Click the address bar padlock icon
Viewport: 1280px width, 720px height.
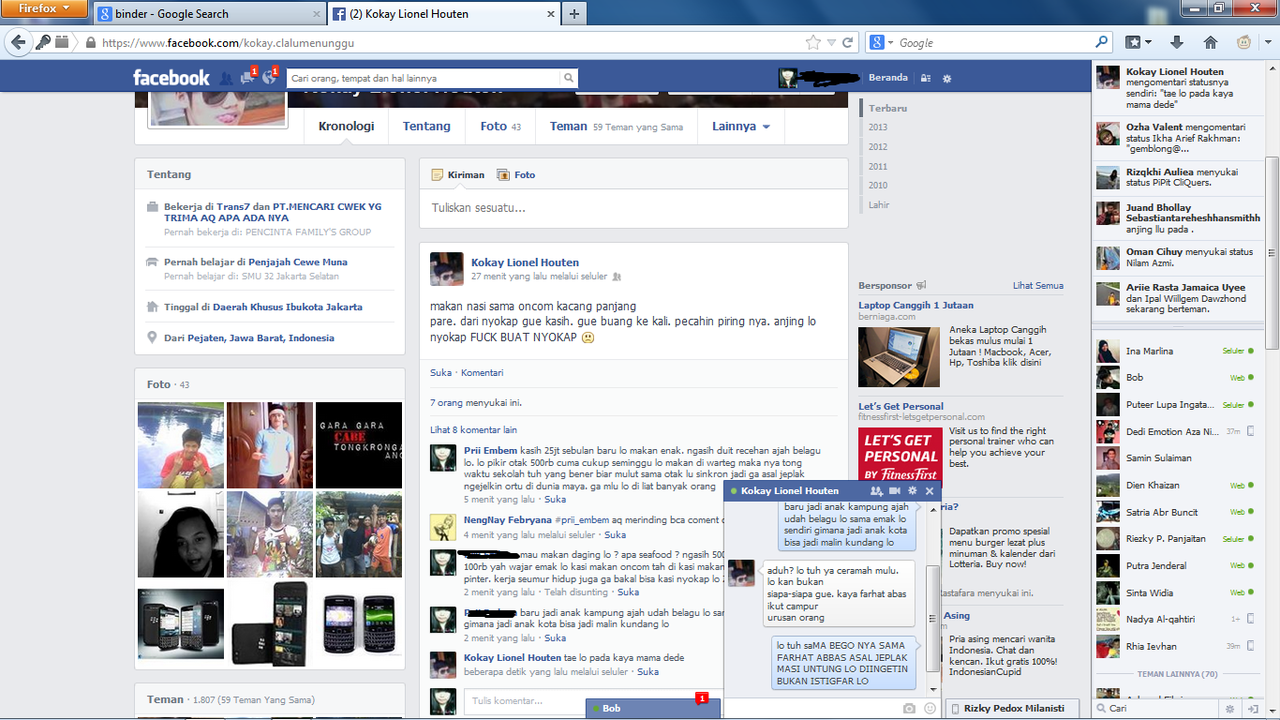(91, 43)
